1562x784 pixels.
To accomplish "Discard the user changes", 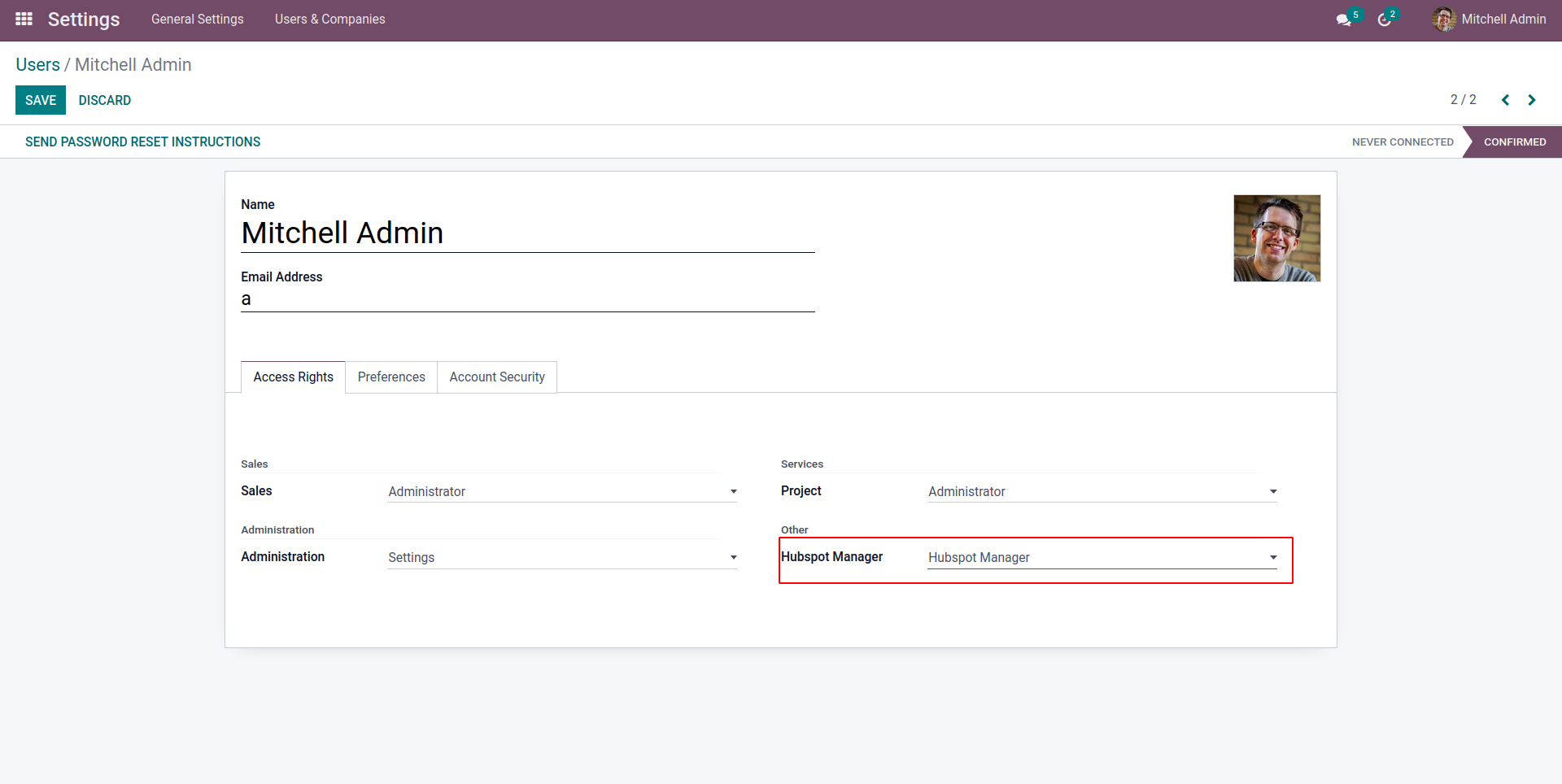I will click(x=104, y=100).
